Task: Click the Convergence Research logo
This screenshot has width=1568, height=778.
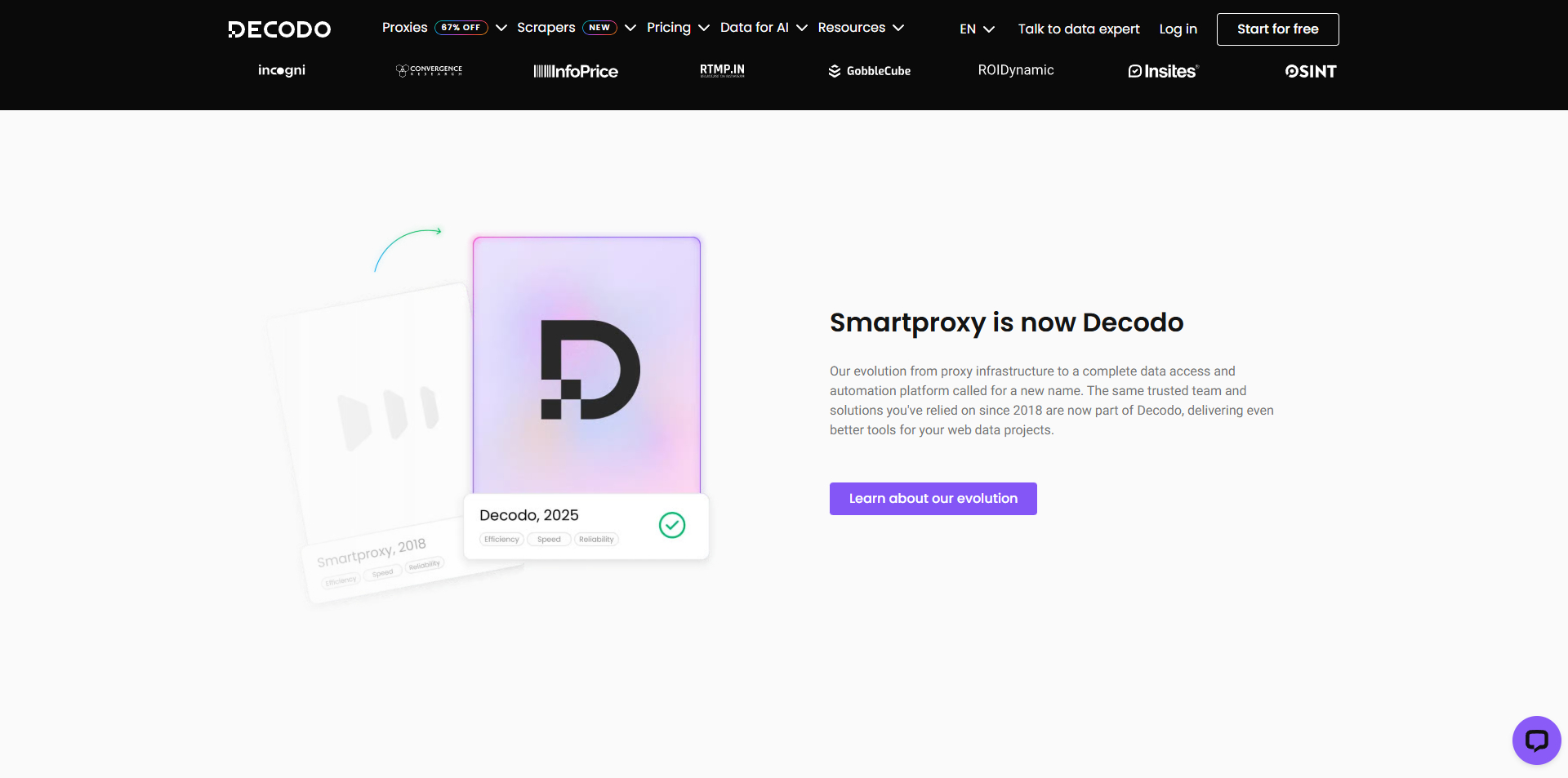Action: pos(428,71)
